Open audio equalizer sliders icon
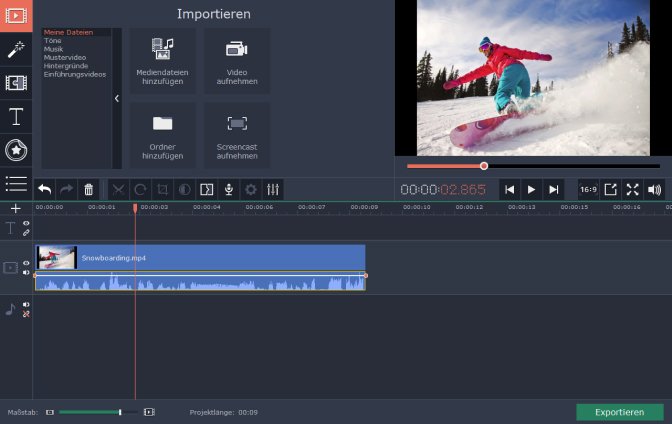Screen dimensions: 672x424 (x=273, y=189)
